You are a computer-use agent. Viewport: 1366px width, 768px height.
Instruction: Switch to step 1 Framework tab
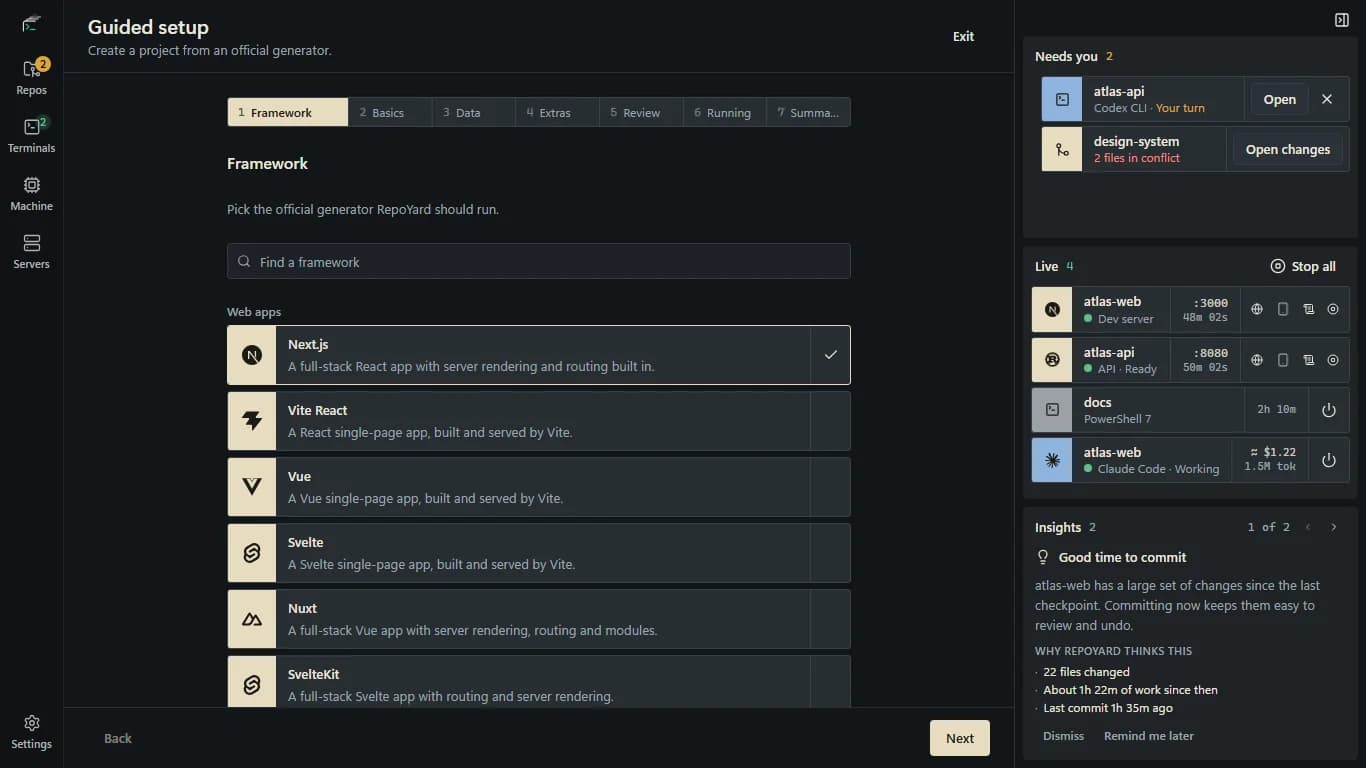[x=288, y=112]
